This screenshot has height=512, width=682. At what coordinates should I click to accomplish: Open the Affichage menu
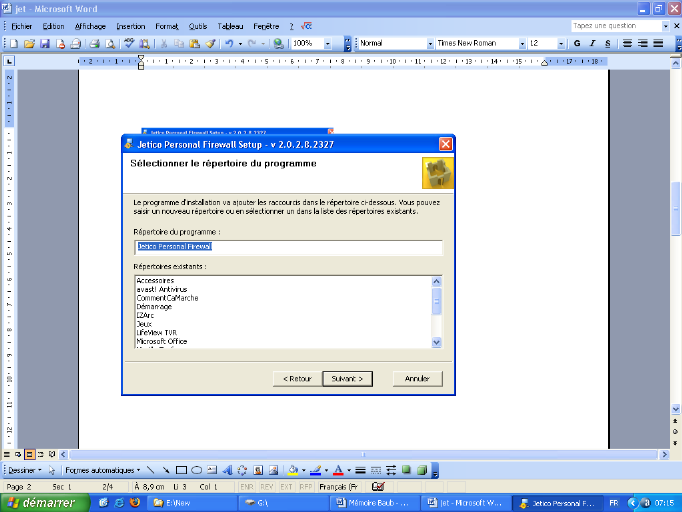[90, 27]
